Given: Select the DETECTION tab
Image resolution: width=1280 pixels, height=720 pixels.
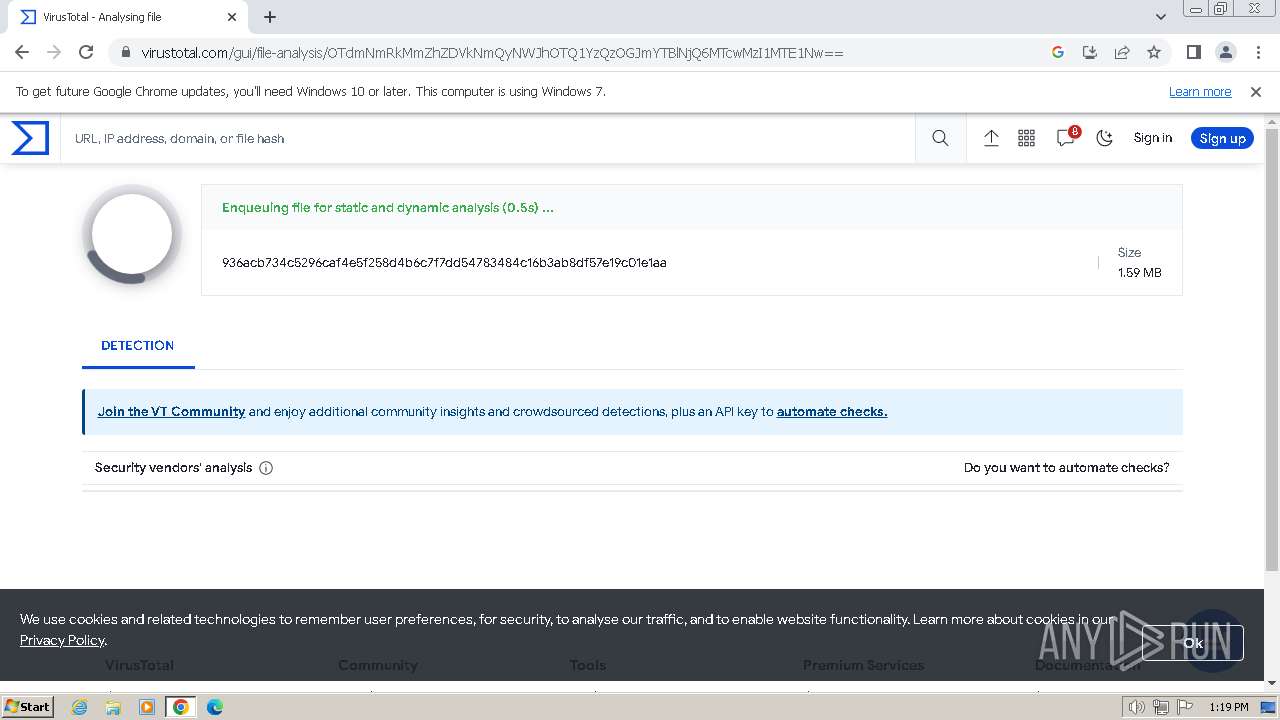Looking at the screenshot, I should 138,345.
